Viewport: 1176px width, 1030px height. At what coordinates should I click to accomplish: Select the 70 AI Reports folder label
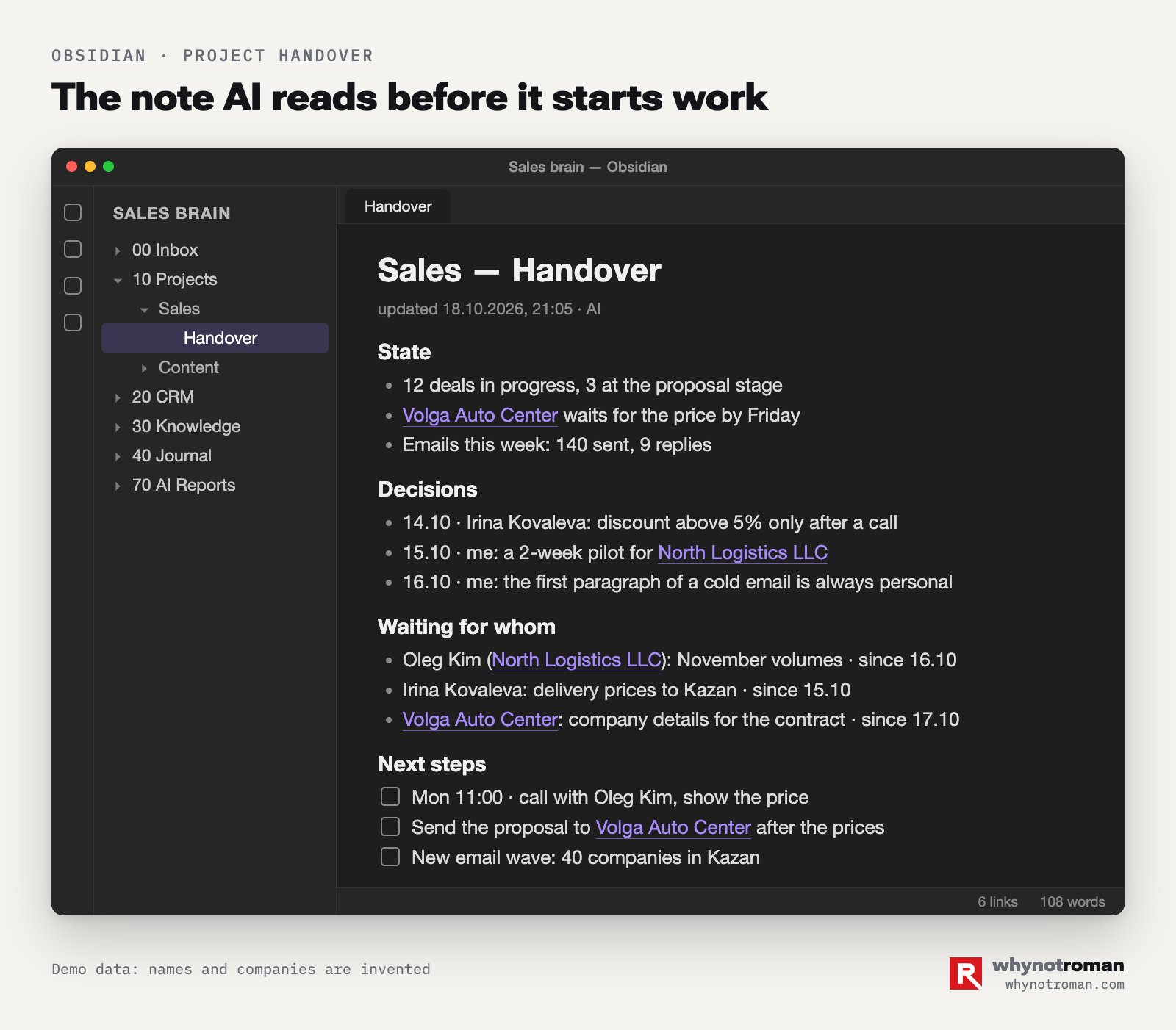pos(184,485)
